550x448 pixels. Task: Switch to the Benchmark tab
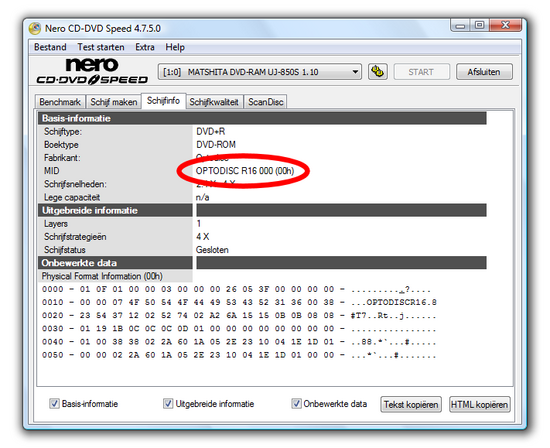pyautogui.click(x=60, y=102)
